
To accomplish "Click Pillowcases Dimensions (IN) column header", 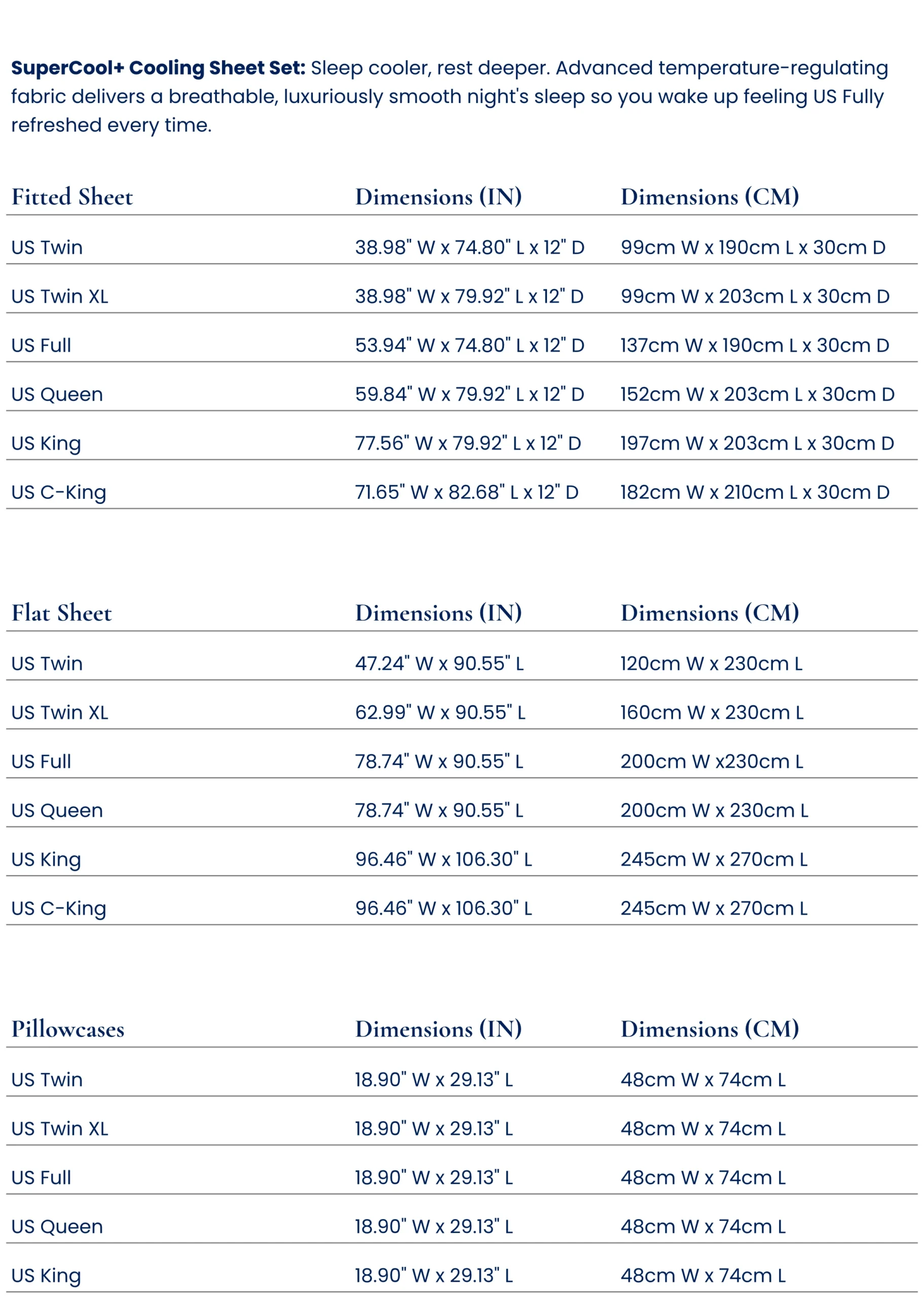I will pos(438,1029).
